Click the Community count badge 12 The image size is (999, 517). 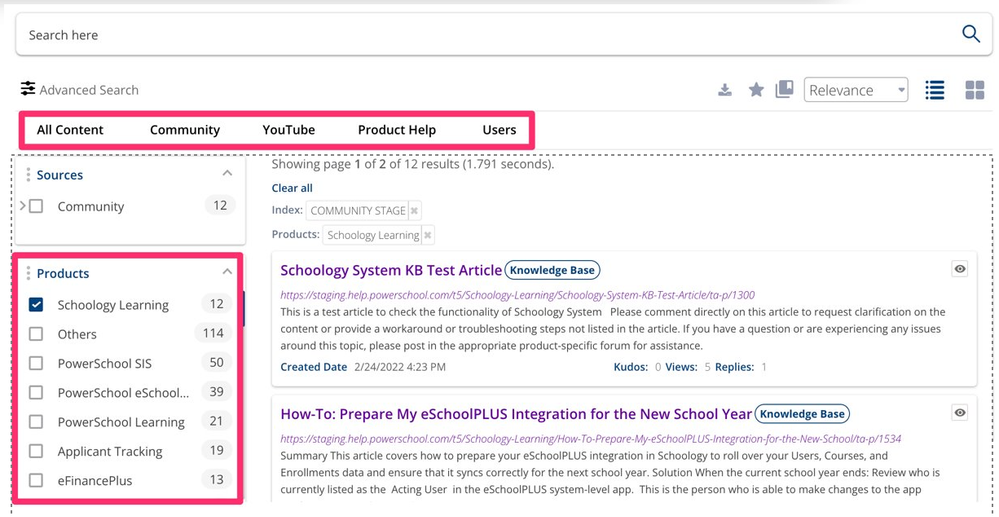click(x=220, y=205)
